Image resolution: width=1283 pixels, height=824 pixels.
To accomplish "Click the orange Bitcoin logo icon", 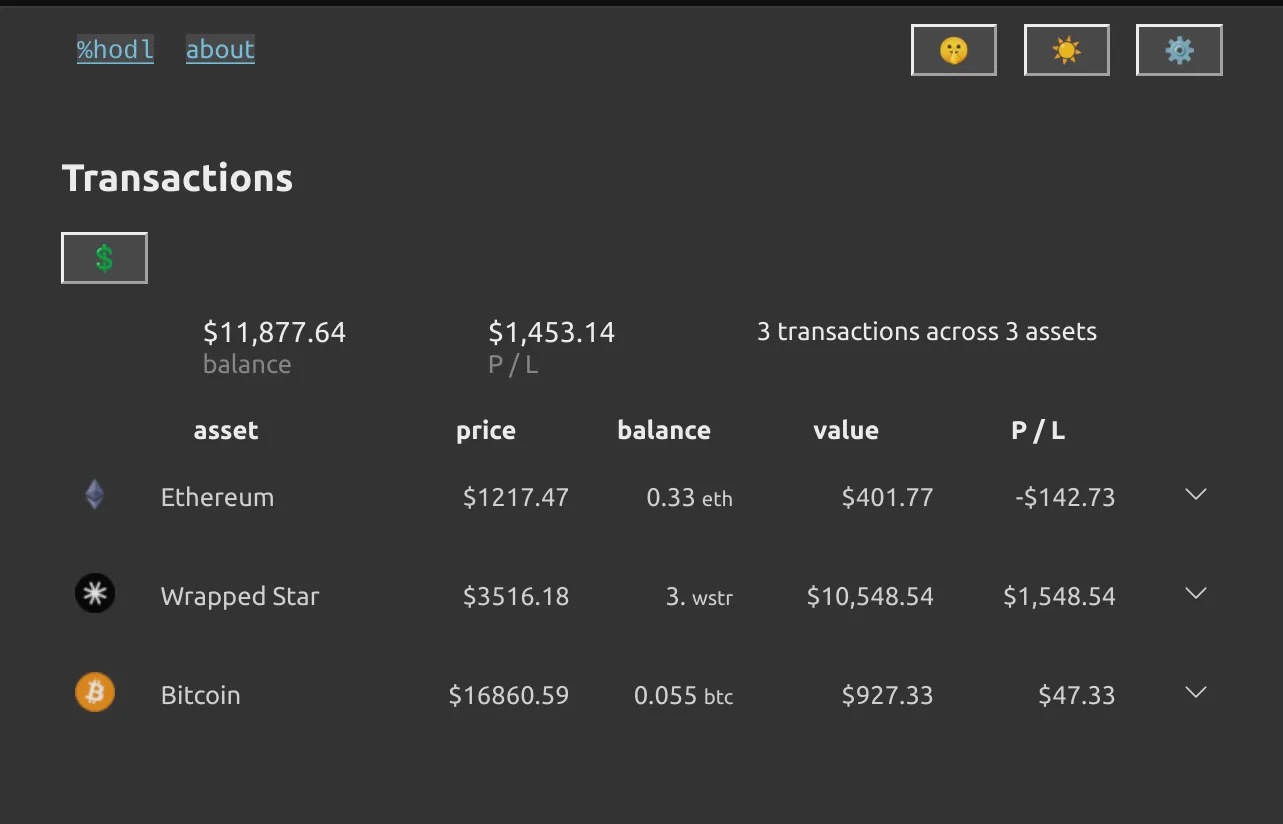I will (x=95, y=693).
